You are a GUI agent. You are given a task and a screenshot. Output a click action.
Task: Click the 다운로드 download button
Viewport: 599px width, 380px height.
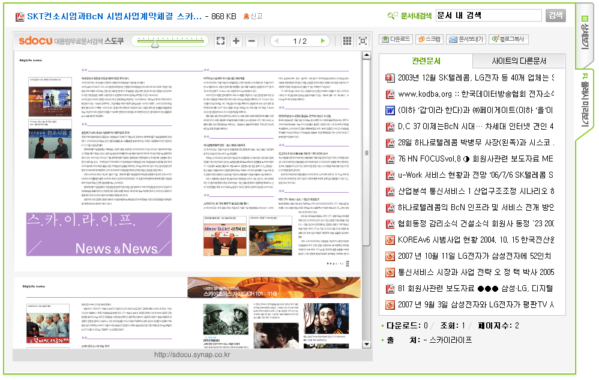coord(396,39)
